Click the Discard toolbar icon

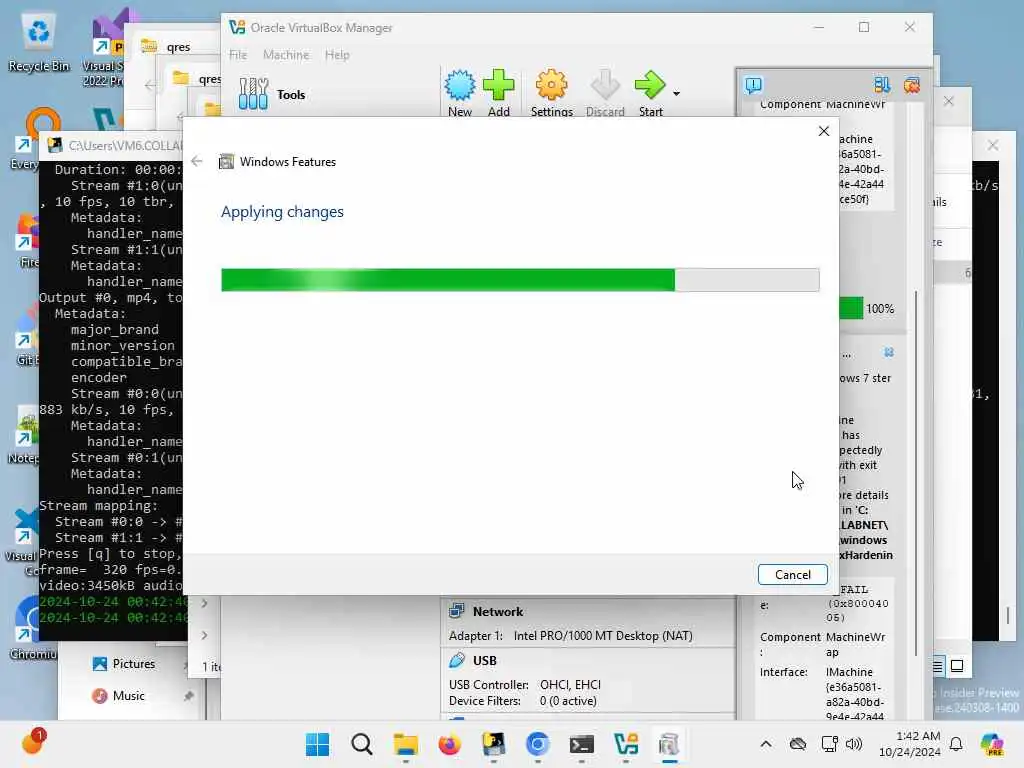tap(605, 93)
